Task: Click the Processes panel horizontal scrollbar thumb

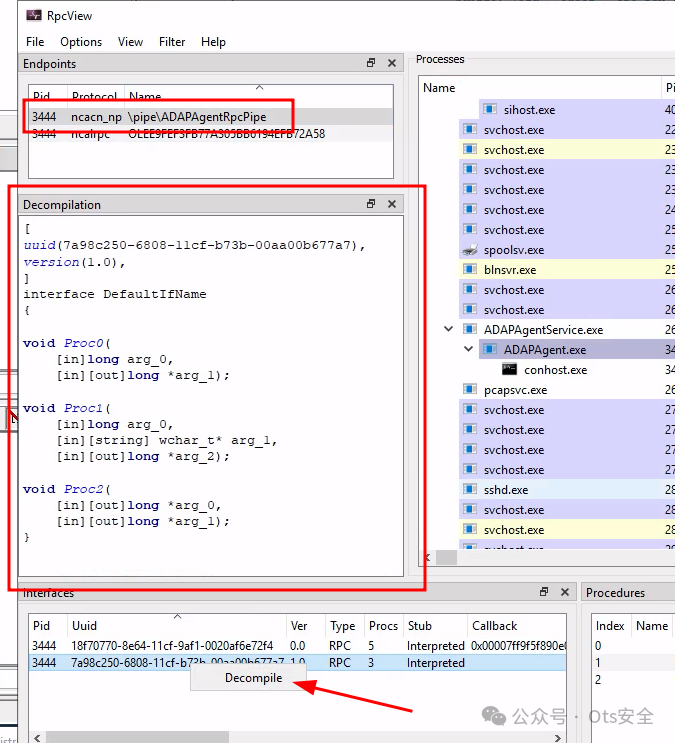Action: tap(446, 557)
